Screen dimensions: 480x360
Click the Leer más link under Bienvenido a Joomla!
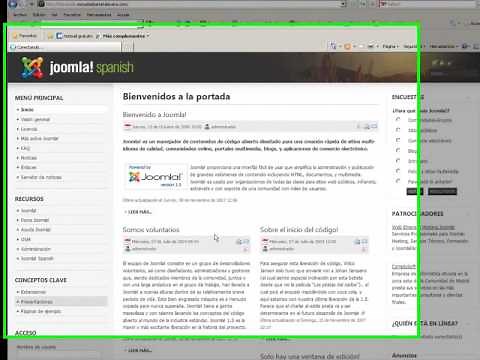tap(139, 212)
